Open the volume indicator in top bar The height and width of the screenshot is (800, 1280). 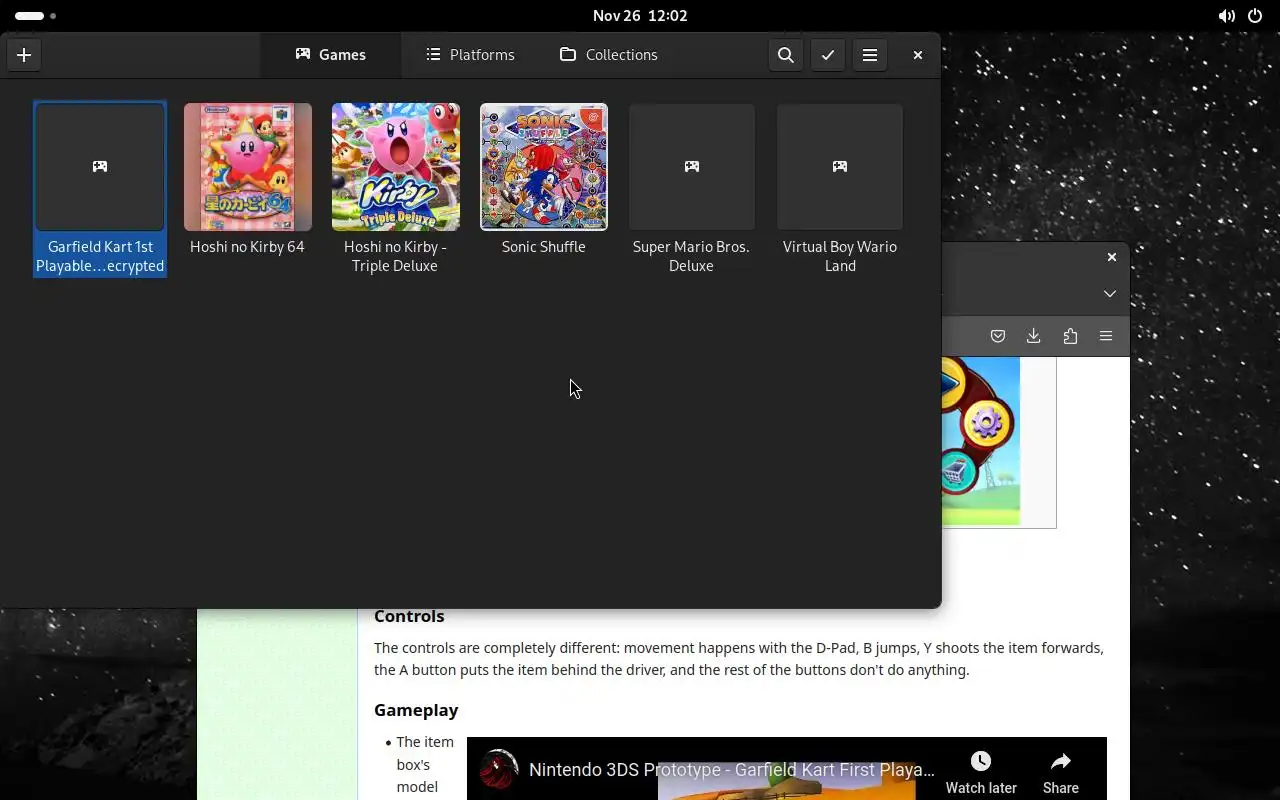(1226, 16)
